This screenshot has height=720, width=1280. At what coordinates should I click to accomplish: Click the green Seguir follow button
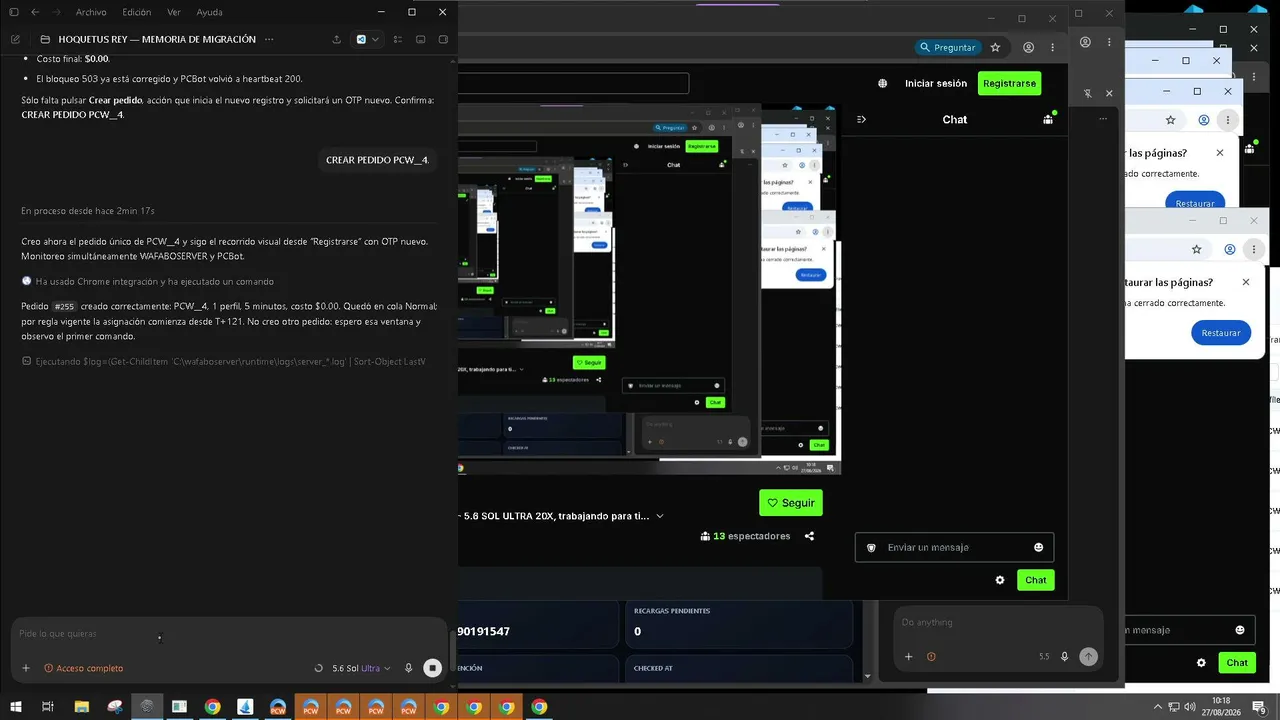pos(790,503)
